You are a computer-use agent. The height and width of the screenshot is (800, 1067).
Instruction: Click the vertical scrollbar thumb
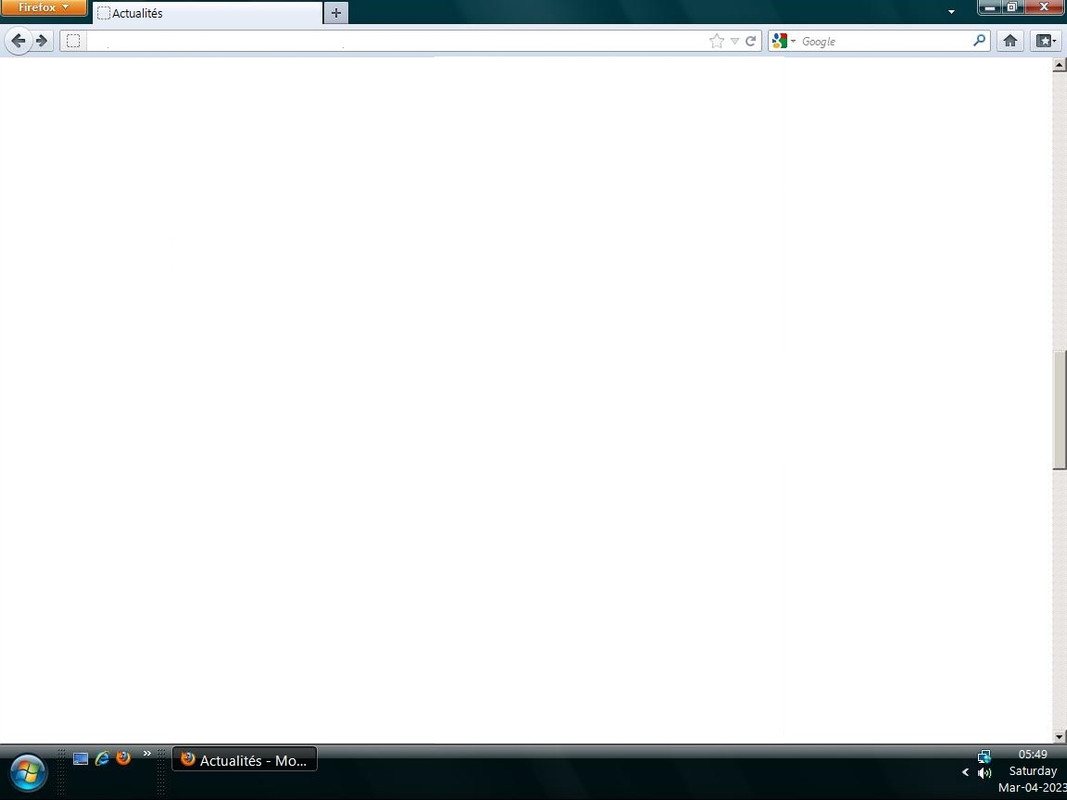tap(1059, 410)
